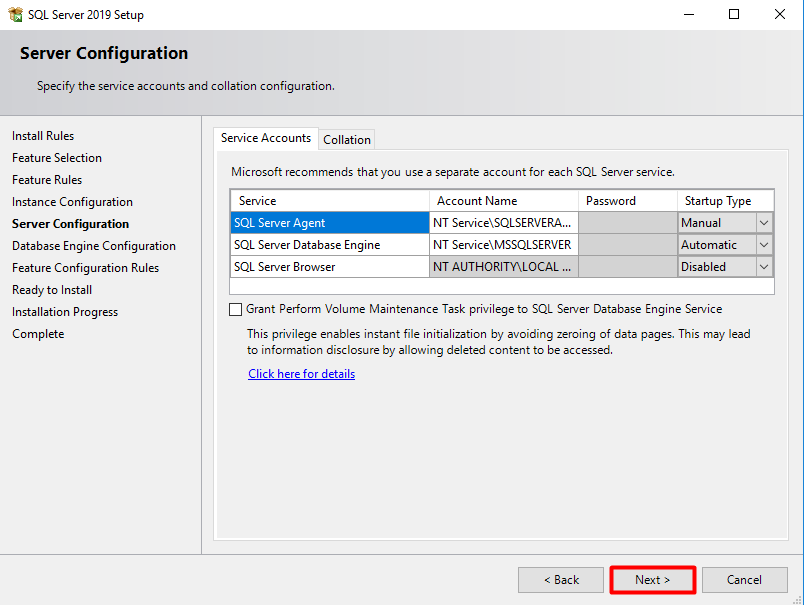The height and width of the screenshot is (605, 804).
Task: Edit the NT Service\MSSQLSERVER account name
Action: tap(504, 245)
